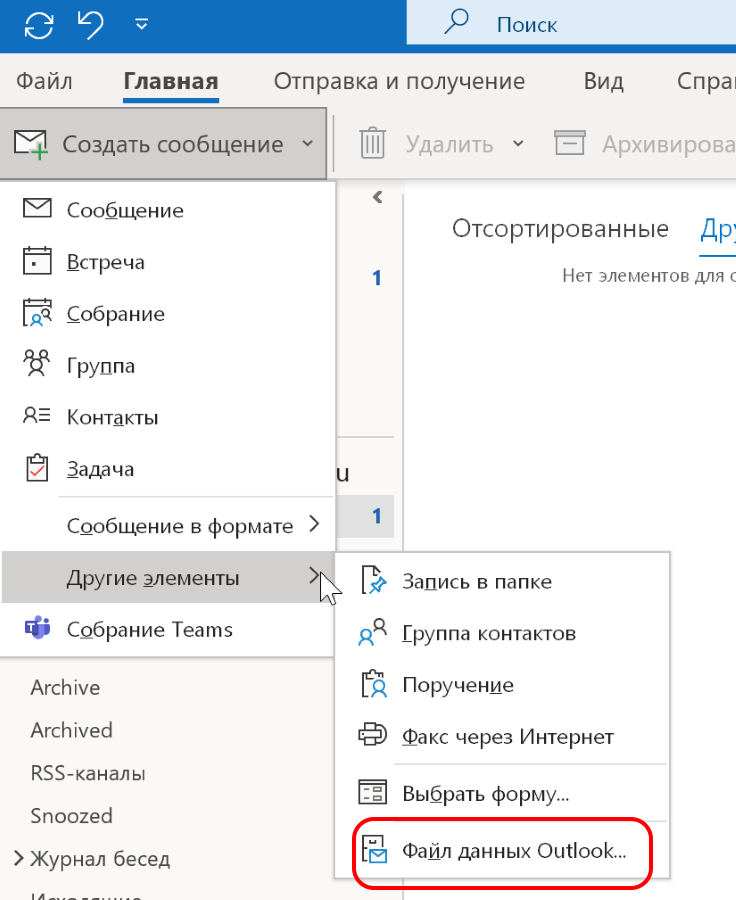
Task: Toggle the Создать сообщение dropdown arrow
Action: coord(308,143)
